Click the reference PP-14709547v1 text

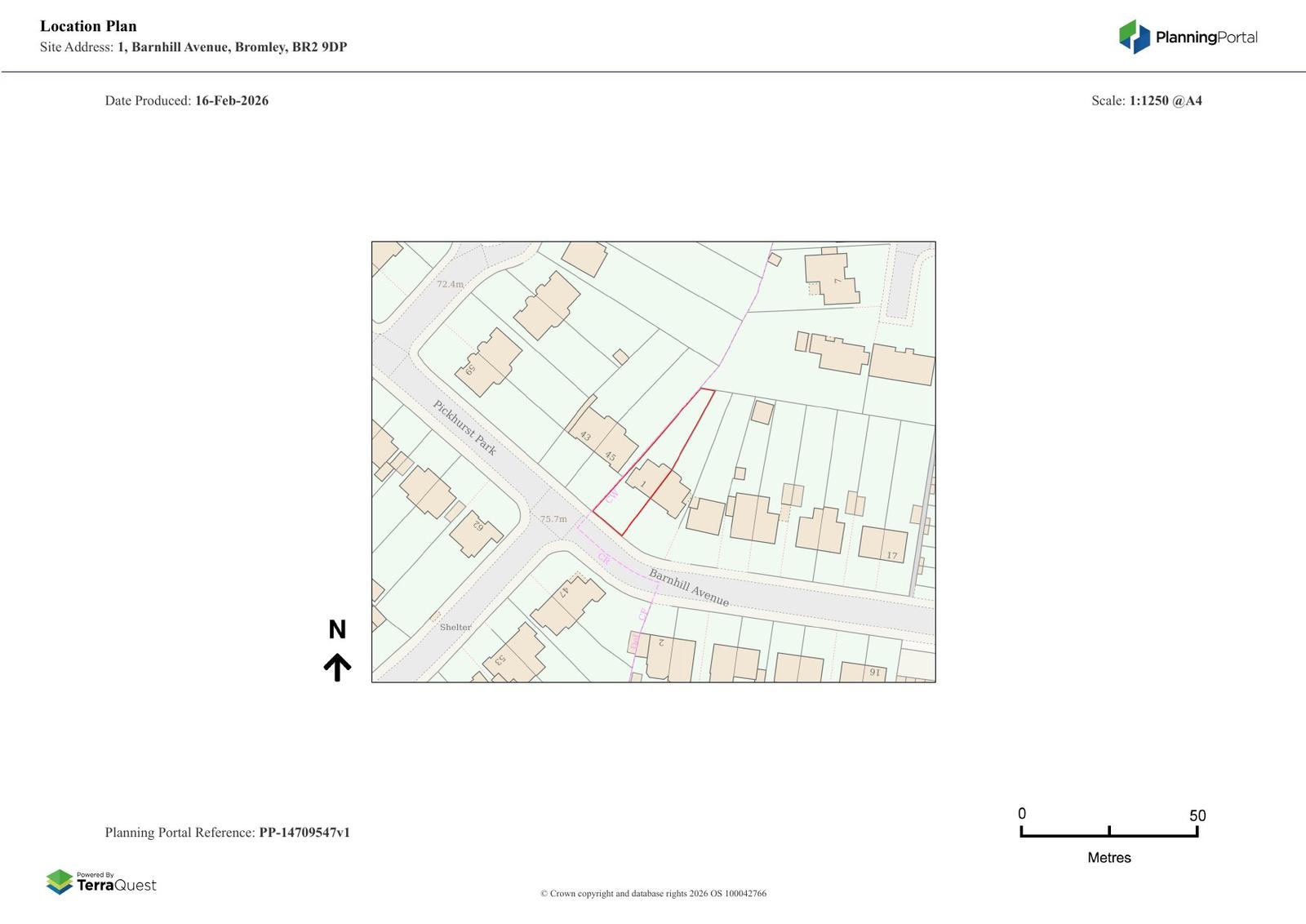(304, 833)
